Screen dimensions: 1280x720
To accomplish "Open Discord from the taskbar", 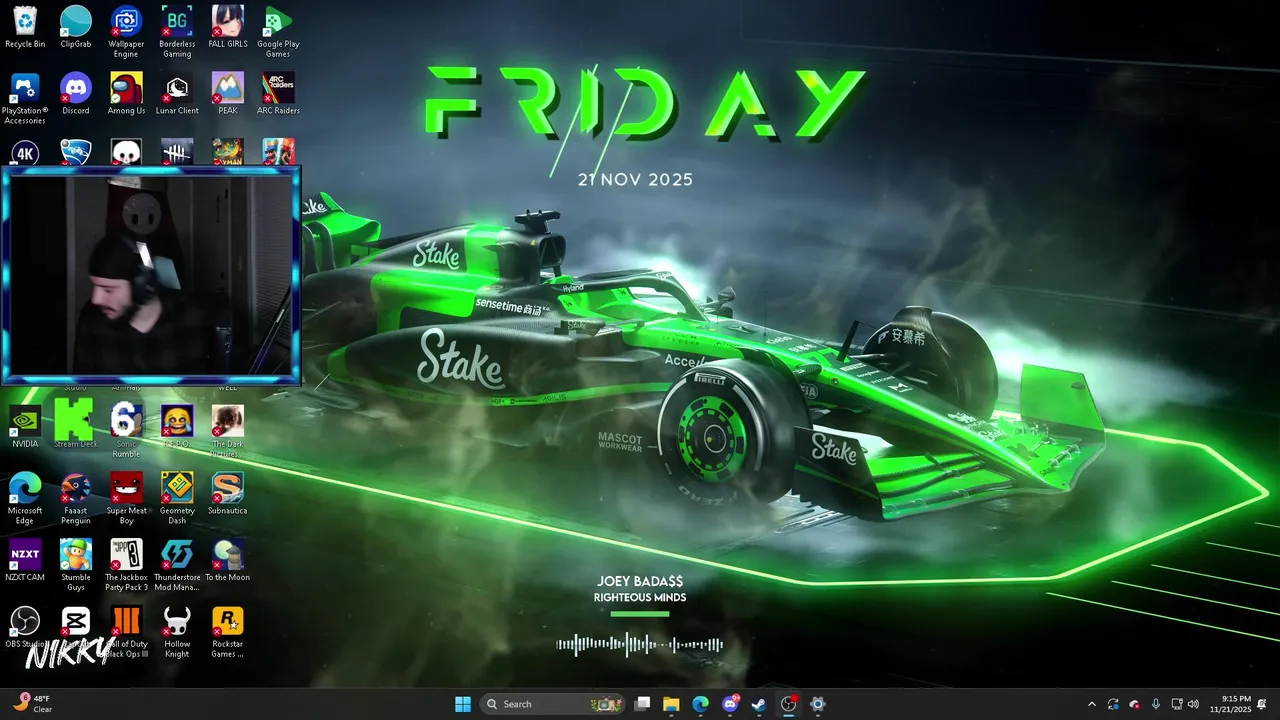I will pos(730,704).
